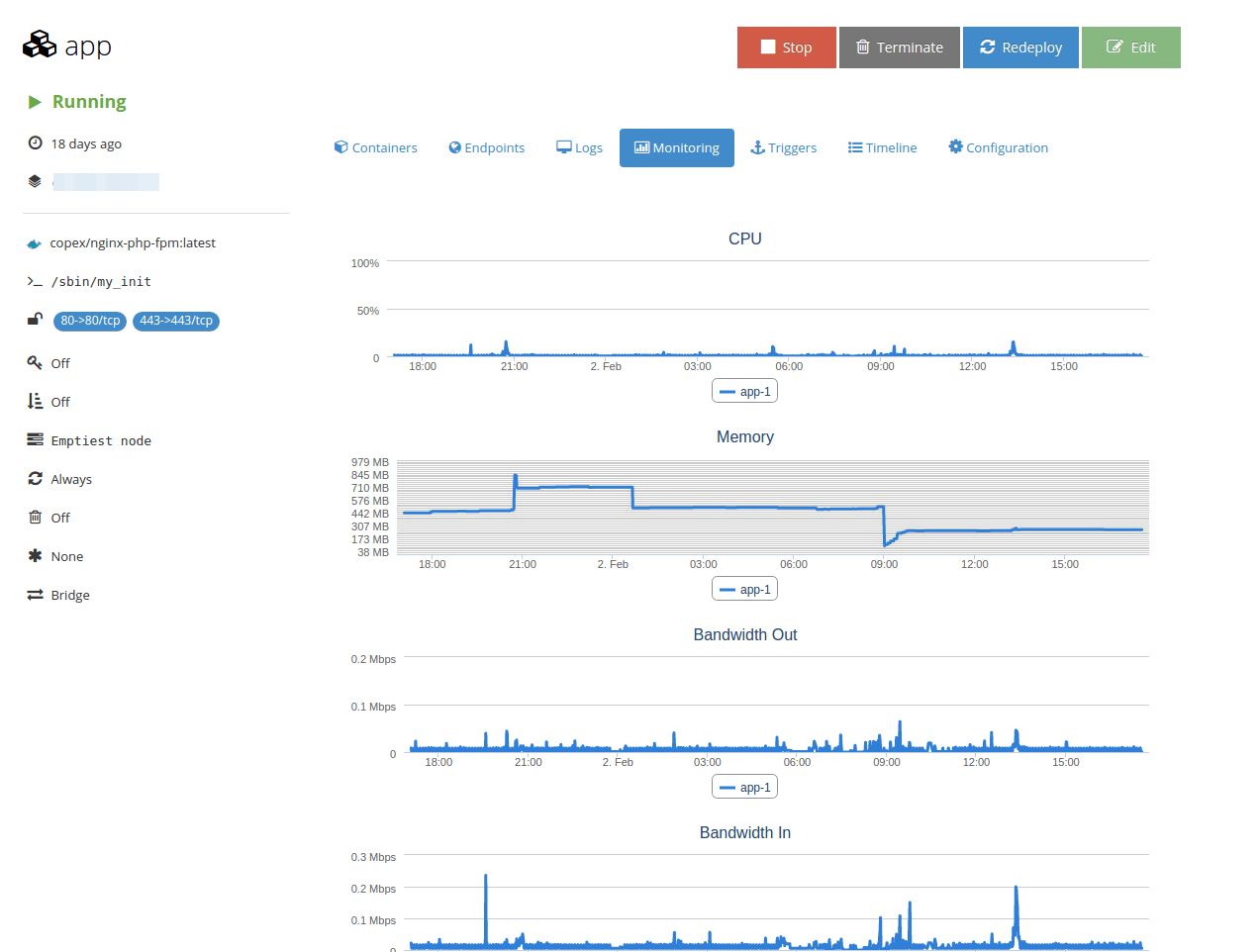
Task: Click the 18 days ago timestamp
Action: point(86,143)
